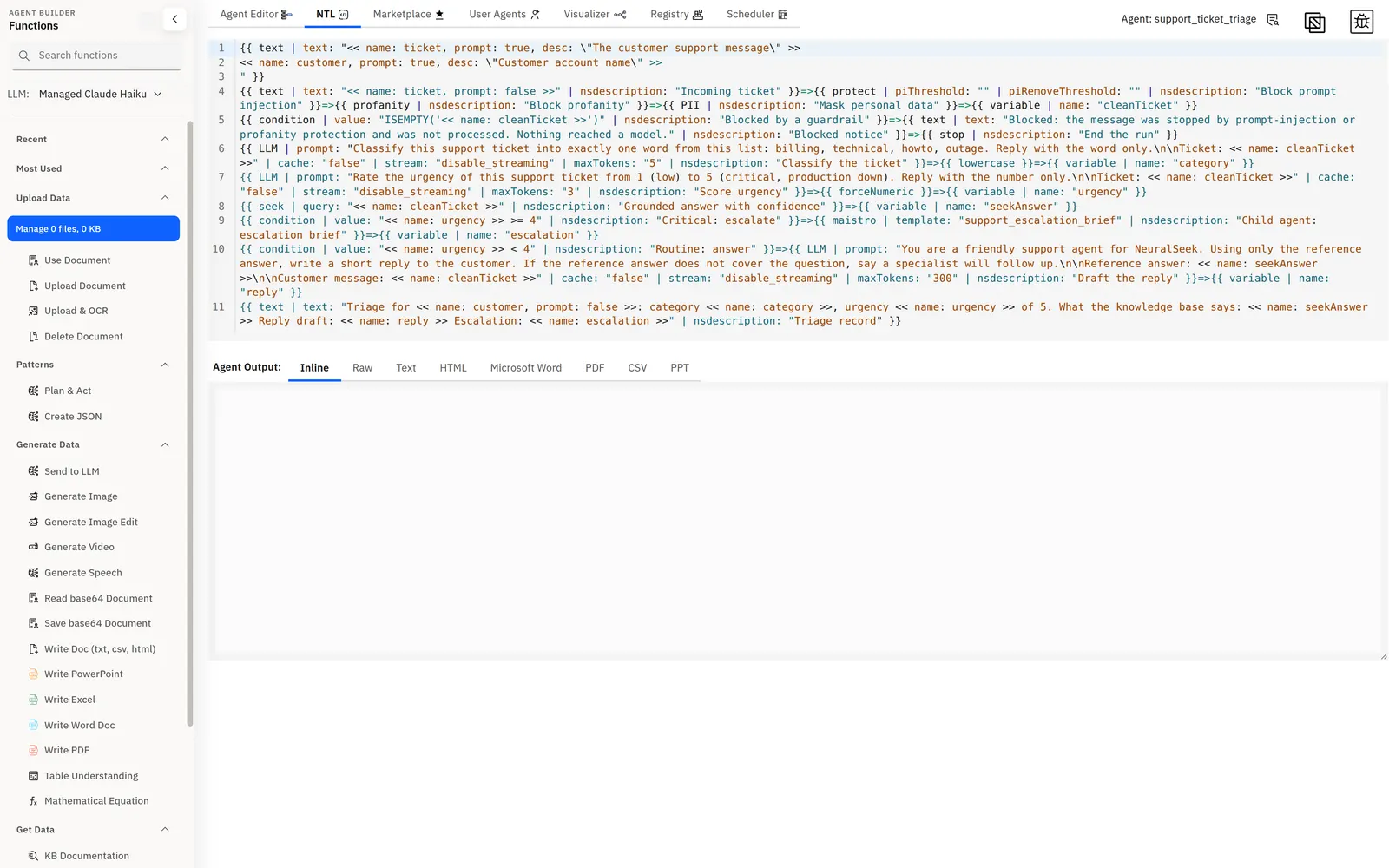
Task: Click the Generate Image icon
Action: click(33, 496)
